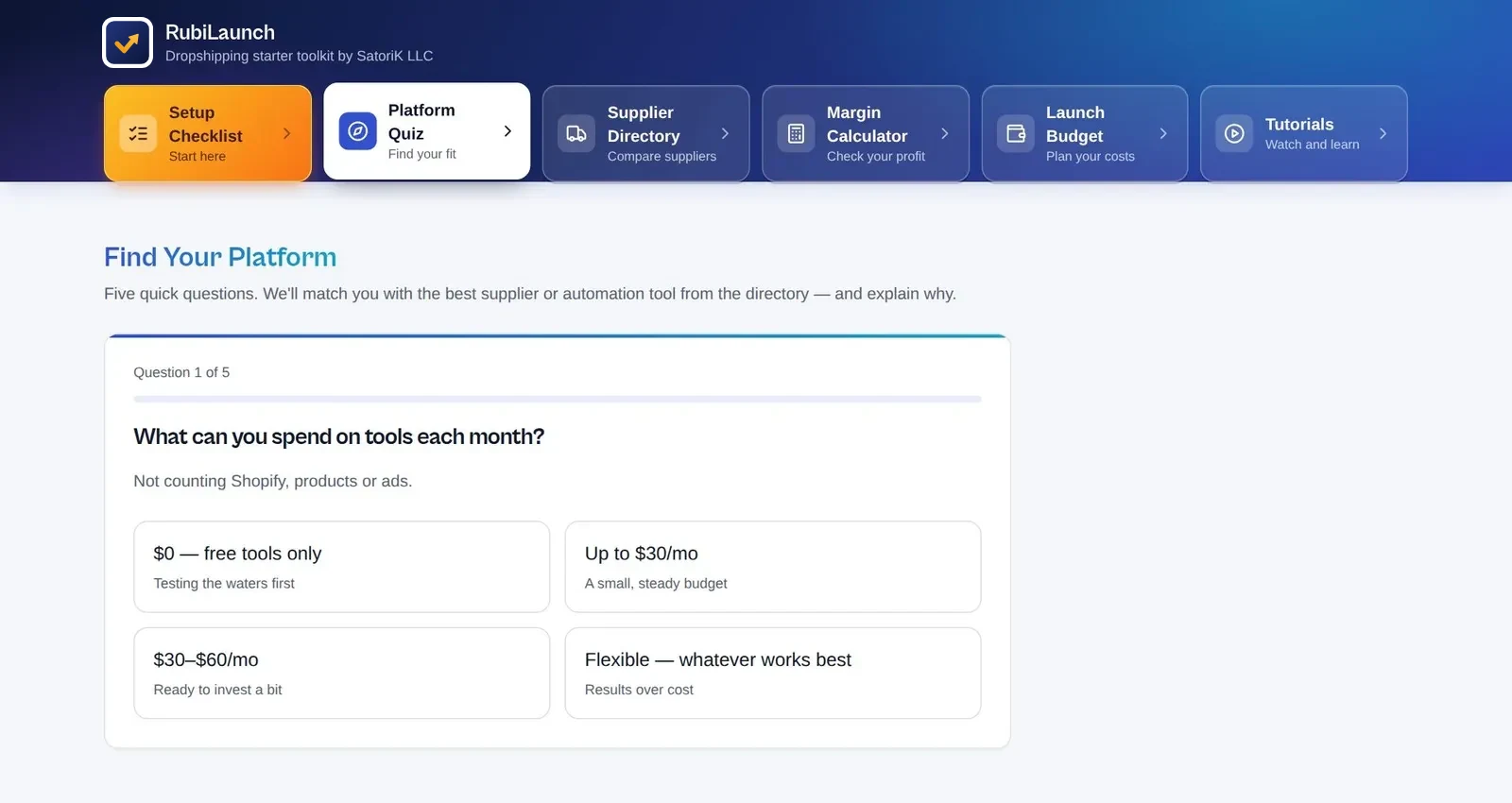
Task: Click the chevron on Setup Checklist card
Action: (287, 133)
